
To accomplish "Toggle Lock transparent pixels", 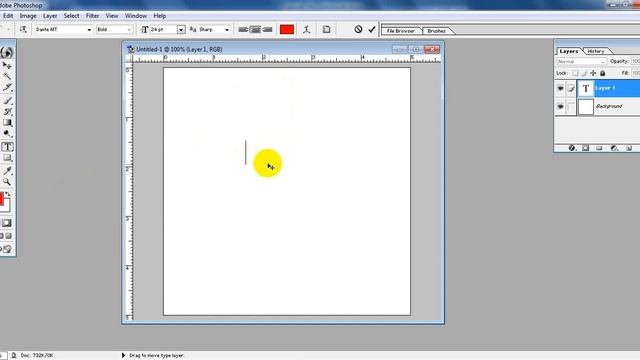I will pyautogui.click(x=575, y=73).
